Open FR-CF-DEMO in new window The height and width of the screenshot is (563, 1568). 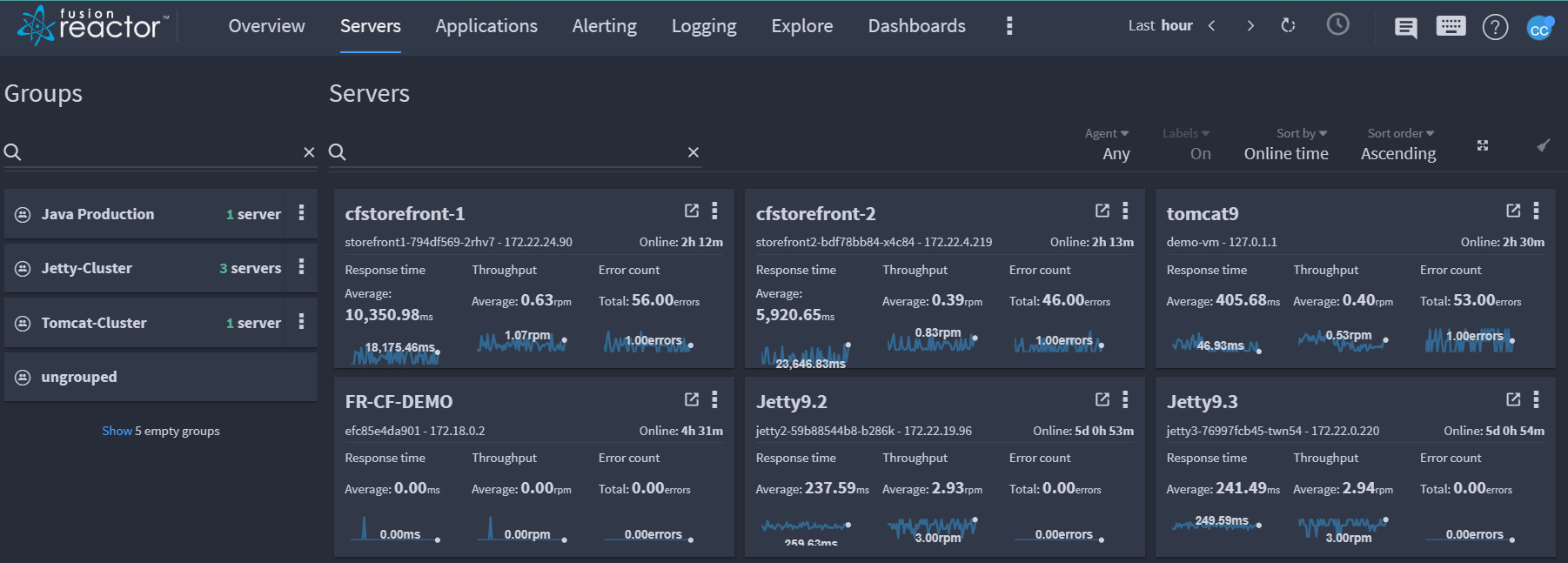pos(692,399)
